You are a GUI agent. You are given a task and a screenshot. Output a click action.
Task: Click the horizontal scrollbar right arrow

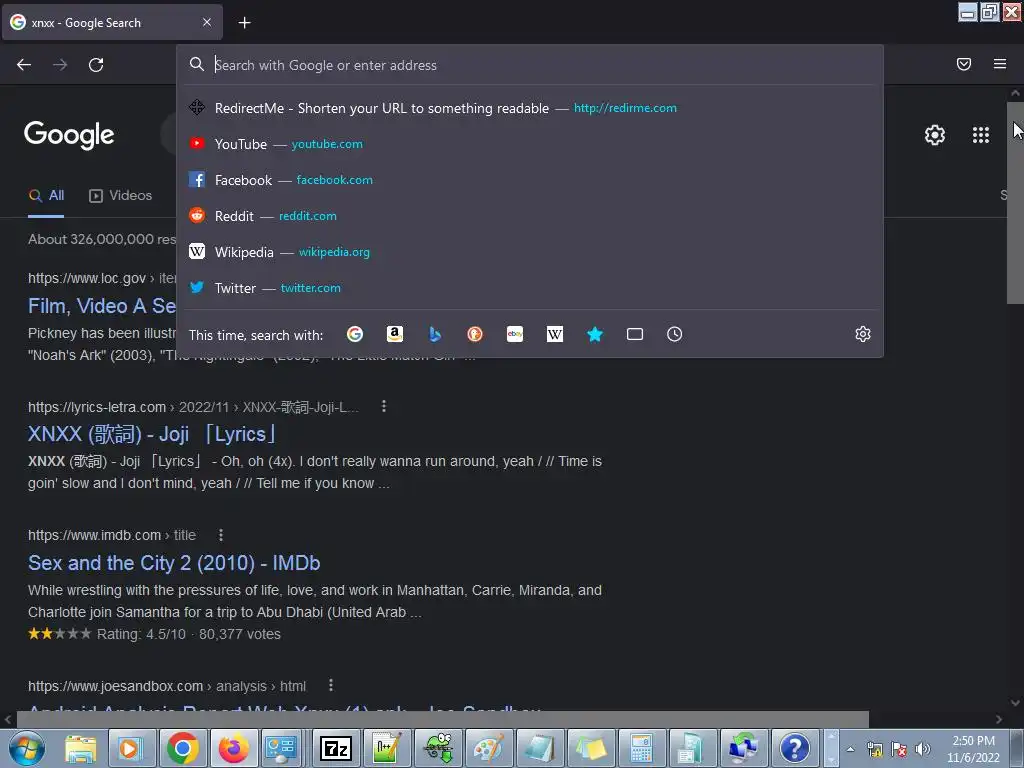pyautogui.click(x=999, y=719)
